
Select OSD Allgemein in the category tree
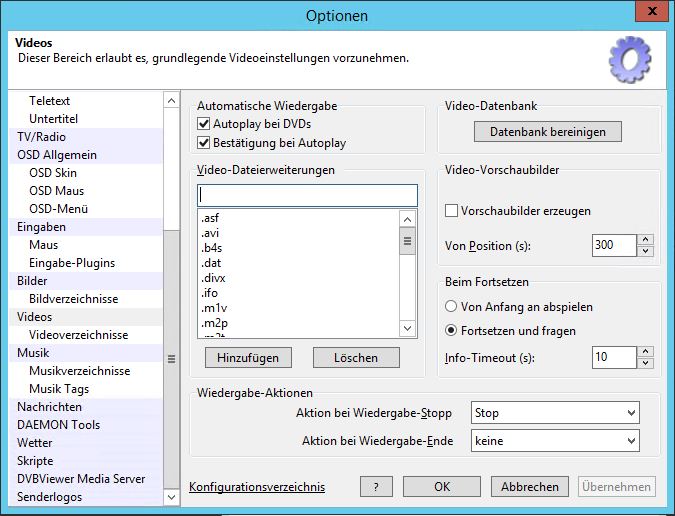tap(56, 155)
